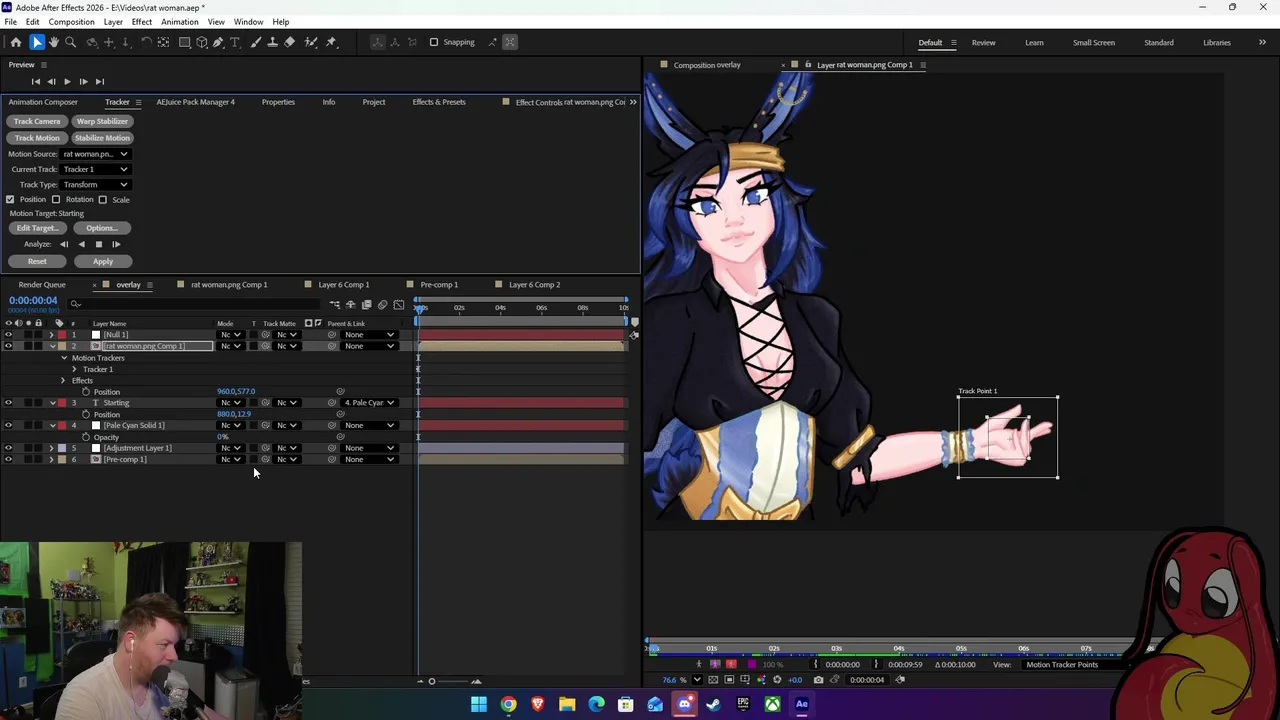1280x720 pixels.
Task: Play the preview
Action: (x=67, y=81)
